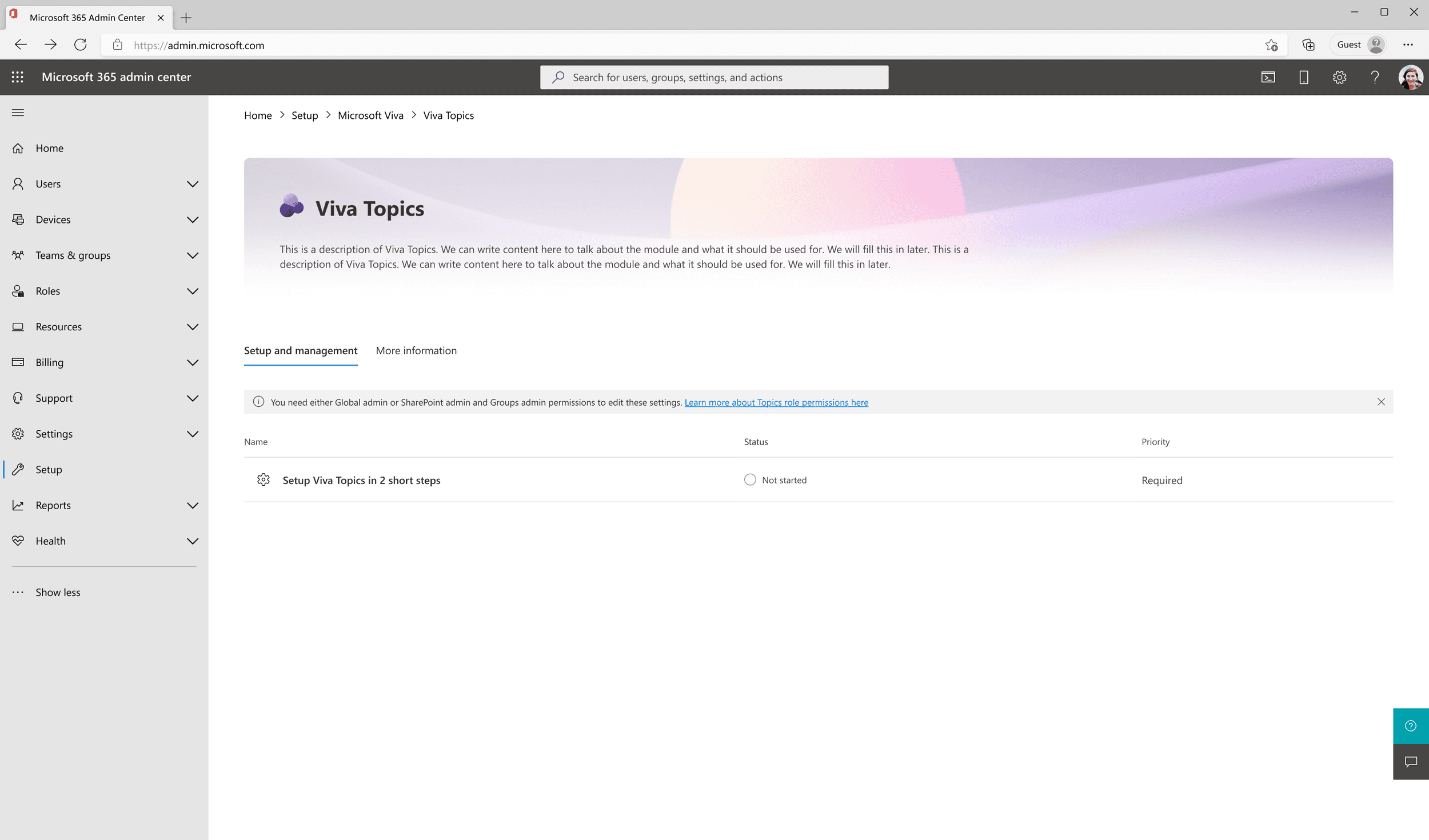The width and height of the screenshot is (1429, 840).
Task: Expand the Users navigation section
Action: (x=193, y=184)
